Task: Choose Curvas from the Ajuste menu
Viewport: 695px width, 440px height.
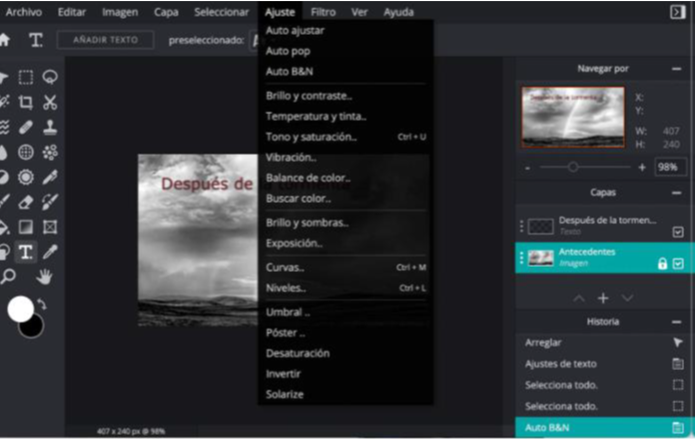Action: (x=286, y=267)
